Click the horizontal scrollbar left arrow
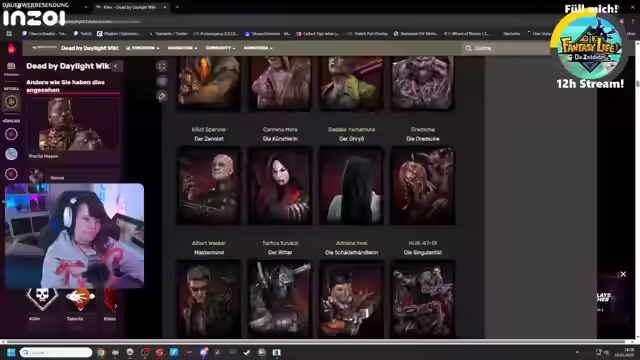 click(x=3, y=342)
